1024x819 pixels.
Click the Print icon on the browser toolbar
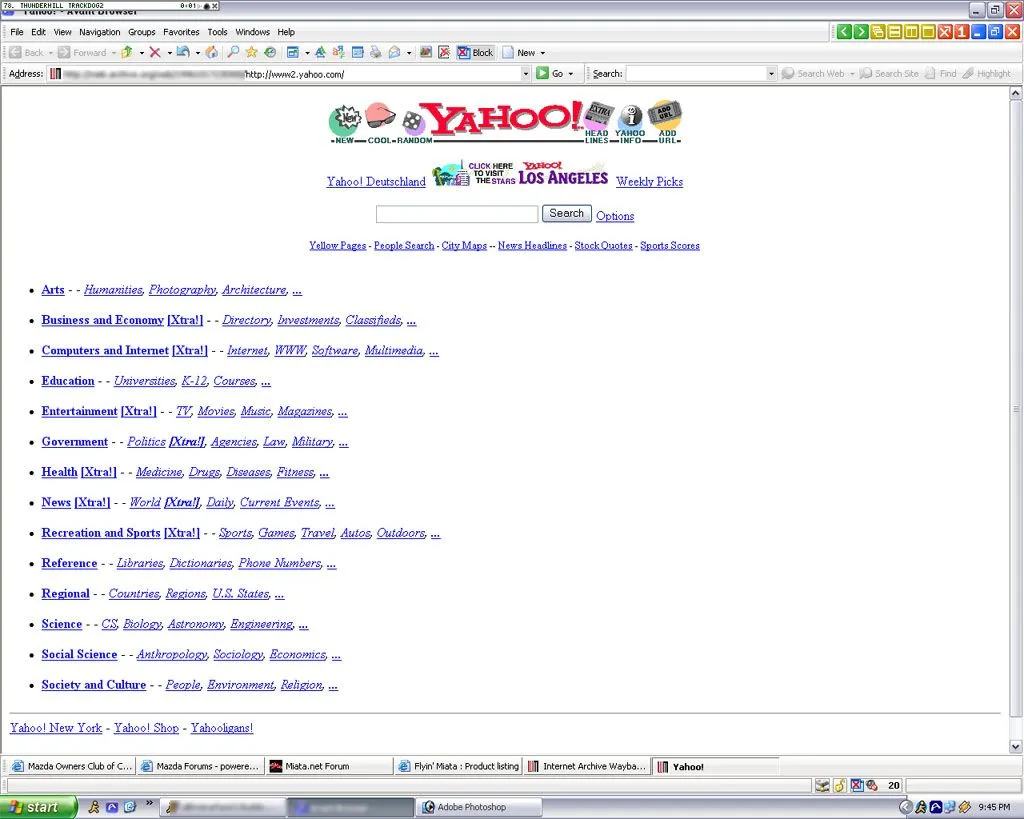pyautogui.click(x=373, y=51)
